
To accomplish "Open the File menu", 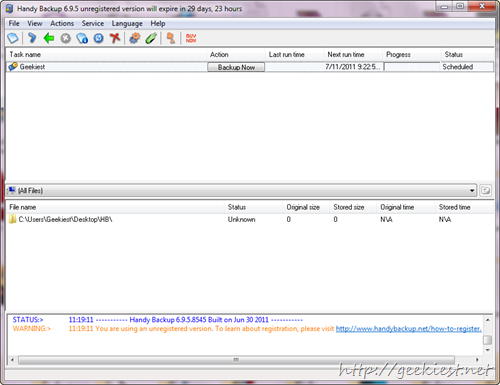I will (x=14, y=24).
